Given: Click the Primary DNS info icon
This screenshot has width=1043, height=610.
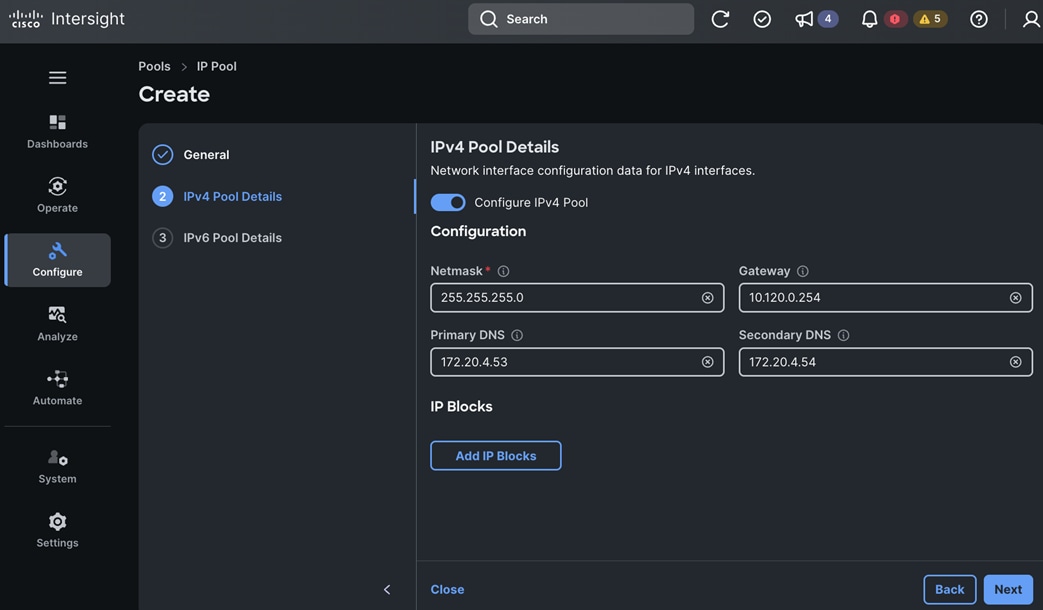Looking at the screenshot, I should coord(517,335).
